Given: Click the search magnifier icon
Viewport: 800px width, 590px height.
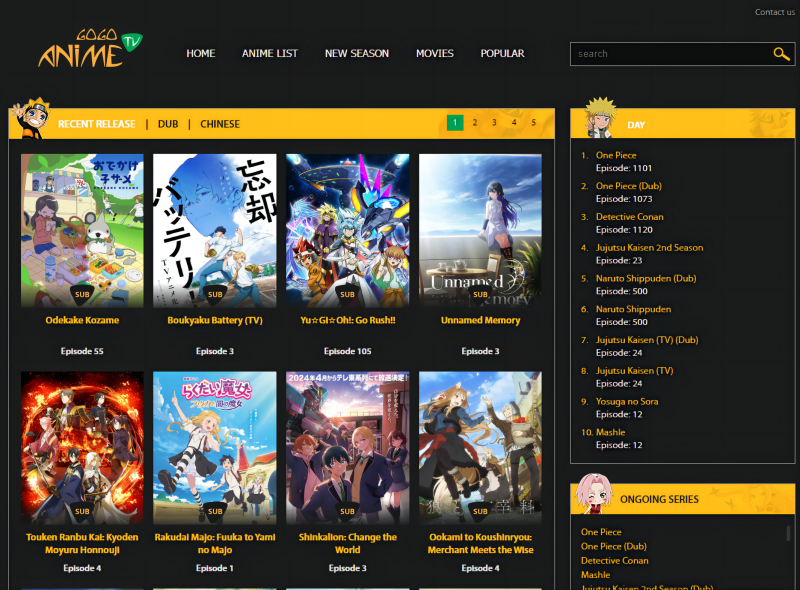Looking at the screenshot, I should pos(782,54).
